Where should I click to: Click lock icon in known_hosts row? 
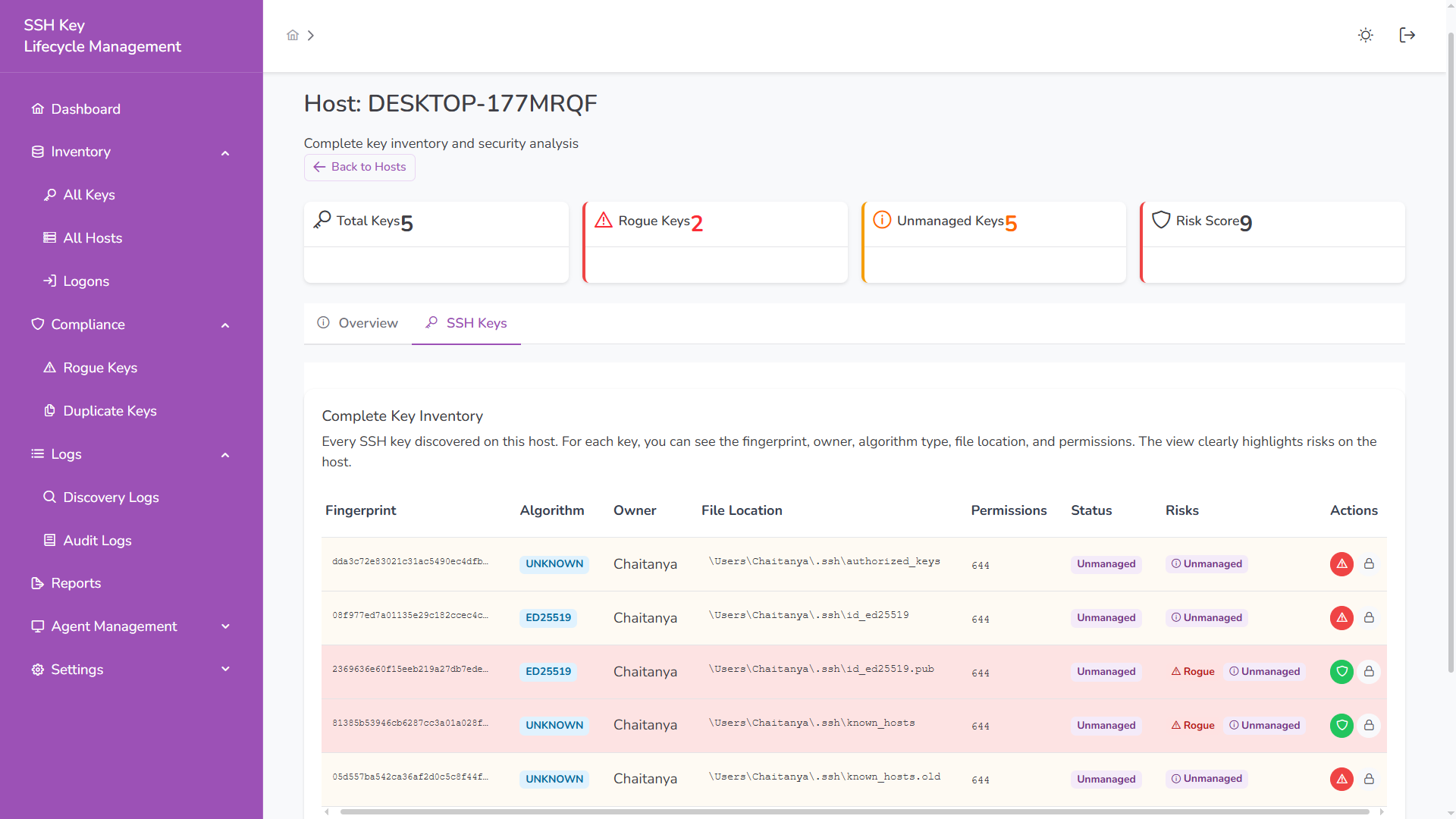click(1369, 726)
